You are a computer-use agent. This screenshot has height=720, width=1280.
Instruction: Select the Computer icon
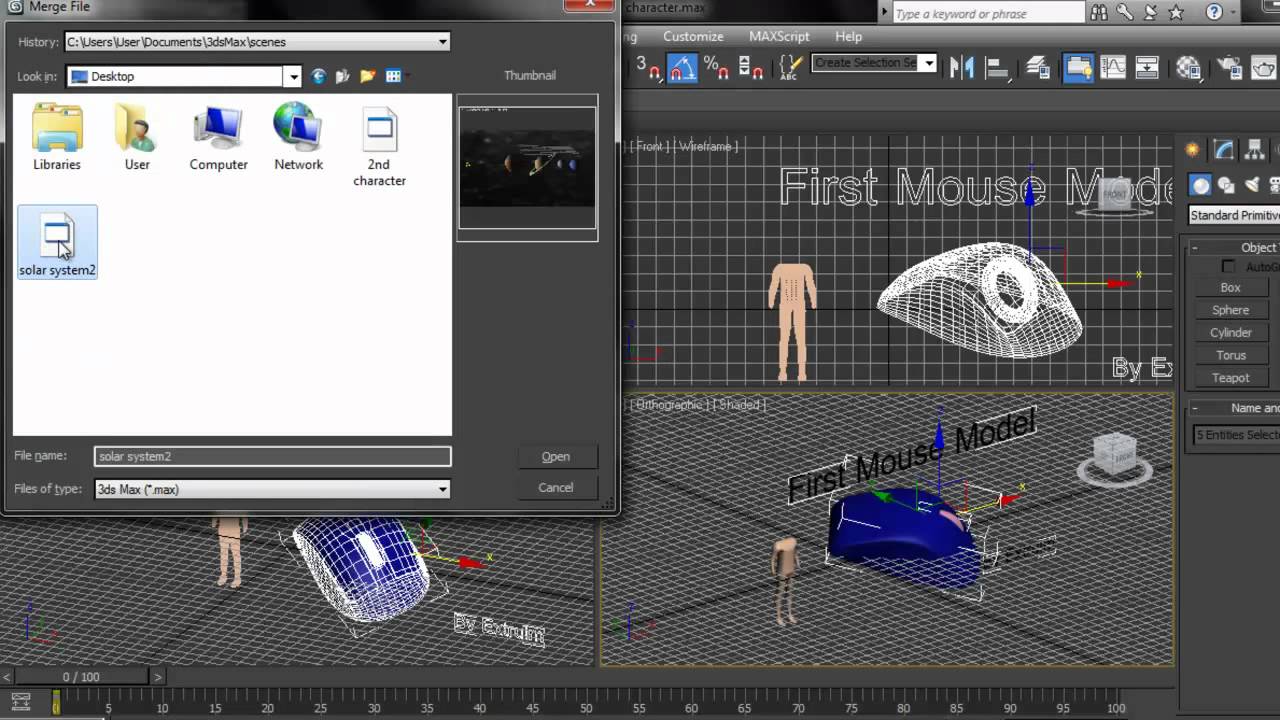[218, 138]
